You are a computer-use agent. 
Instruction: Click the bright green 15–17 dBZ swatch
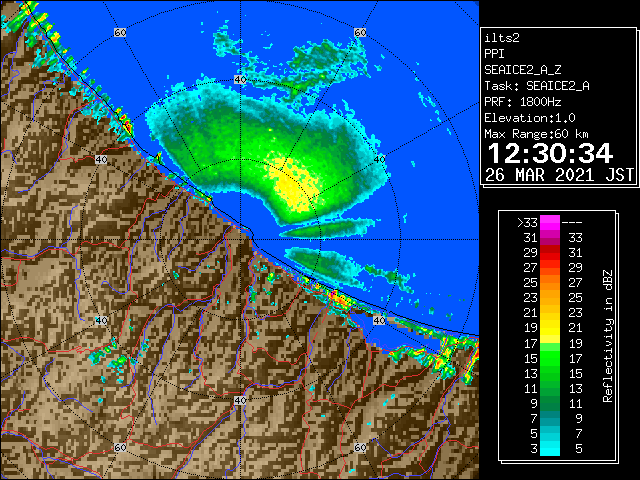pos(549,358)
